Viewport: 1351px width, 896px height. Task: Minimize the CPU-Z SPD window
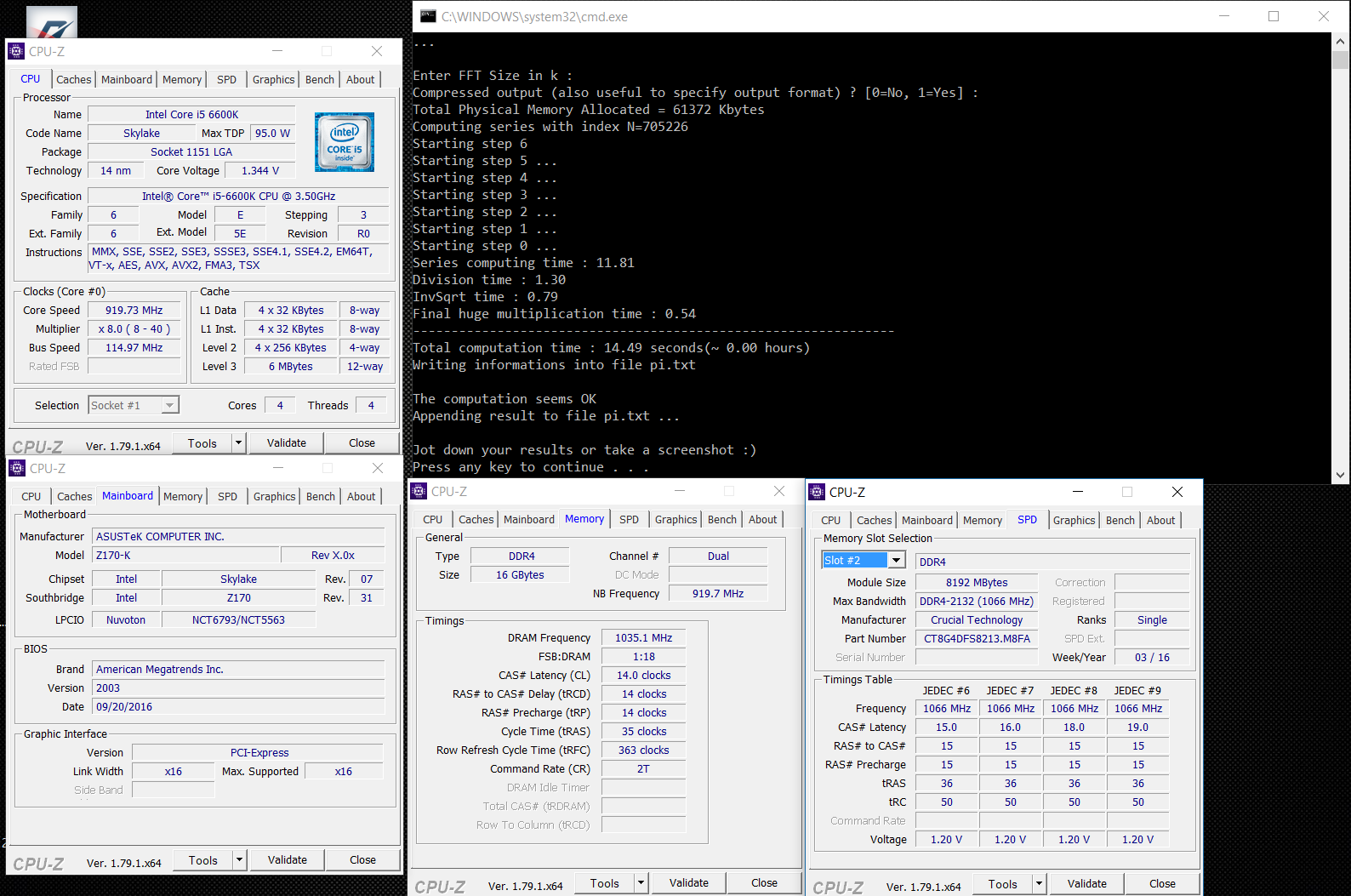click(x=1078, y=492)
